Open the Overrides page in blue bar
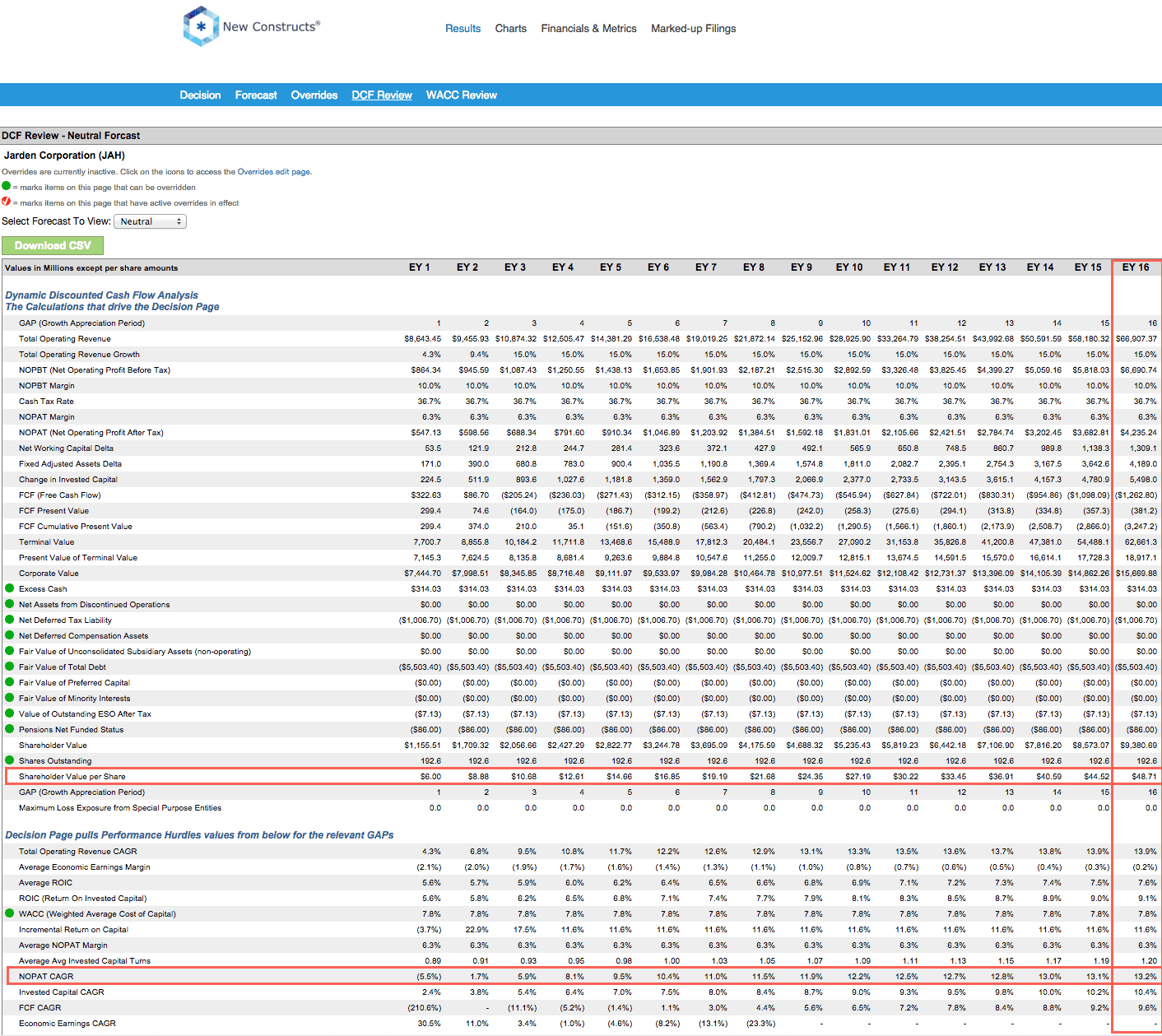Viewport: 1162px width, 1036px height. coord(314,95)
